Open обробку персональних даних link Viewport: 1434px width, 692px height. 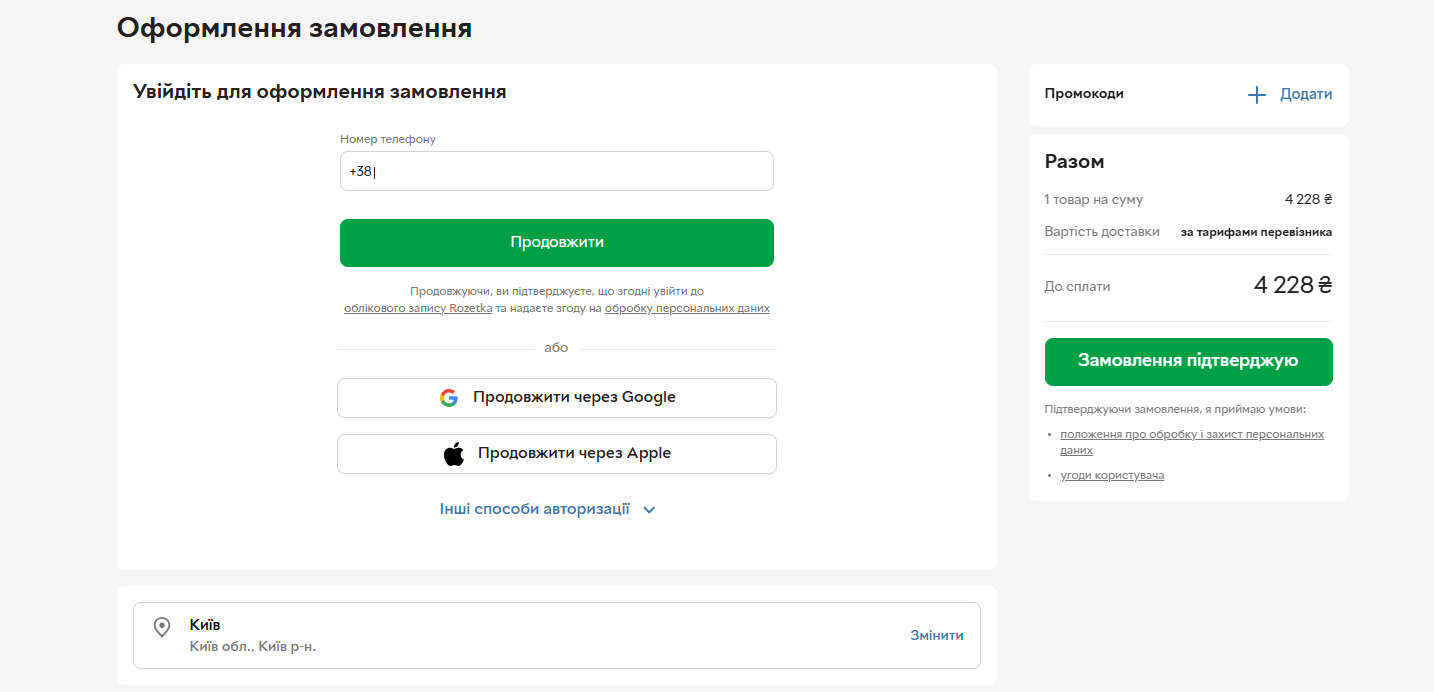687,308
